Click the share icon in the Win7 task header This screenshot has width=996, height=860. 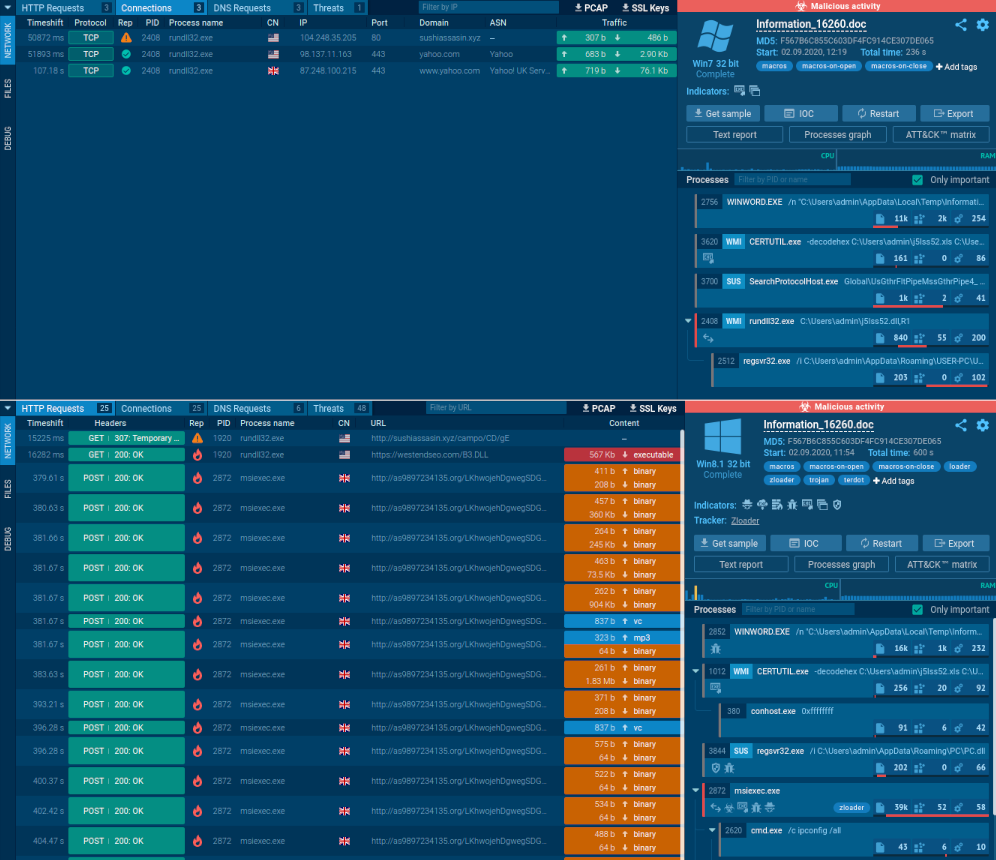961,25
